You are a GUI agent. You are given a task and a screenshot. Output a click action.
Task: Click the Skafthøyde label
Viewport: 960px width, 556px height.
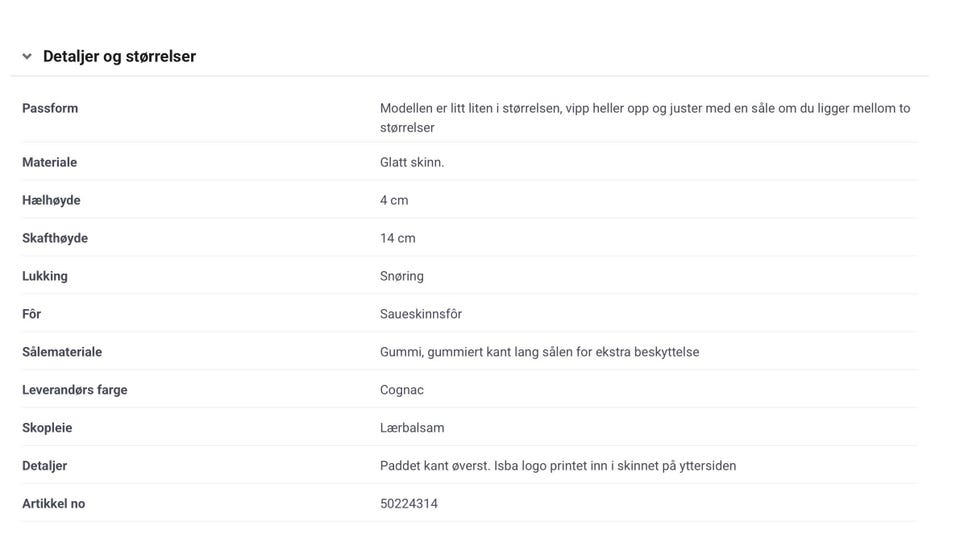pos(55,238)
